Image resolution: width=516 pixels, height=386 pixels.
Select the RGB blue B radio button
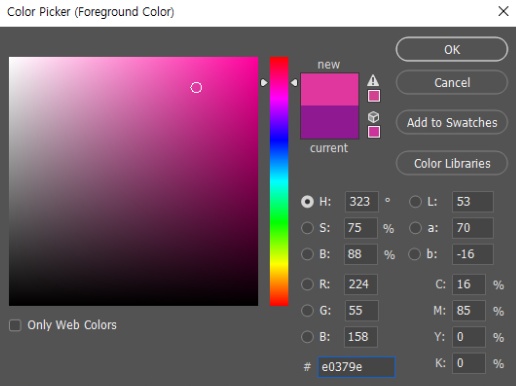click(x=307, y=337)
